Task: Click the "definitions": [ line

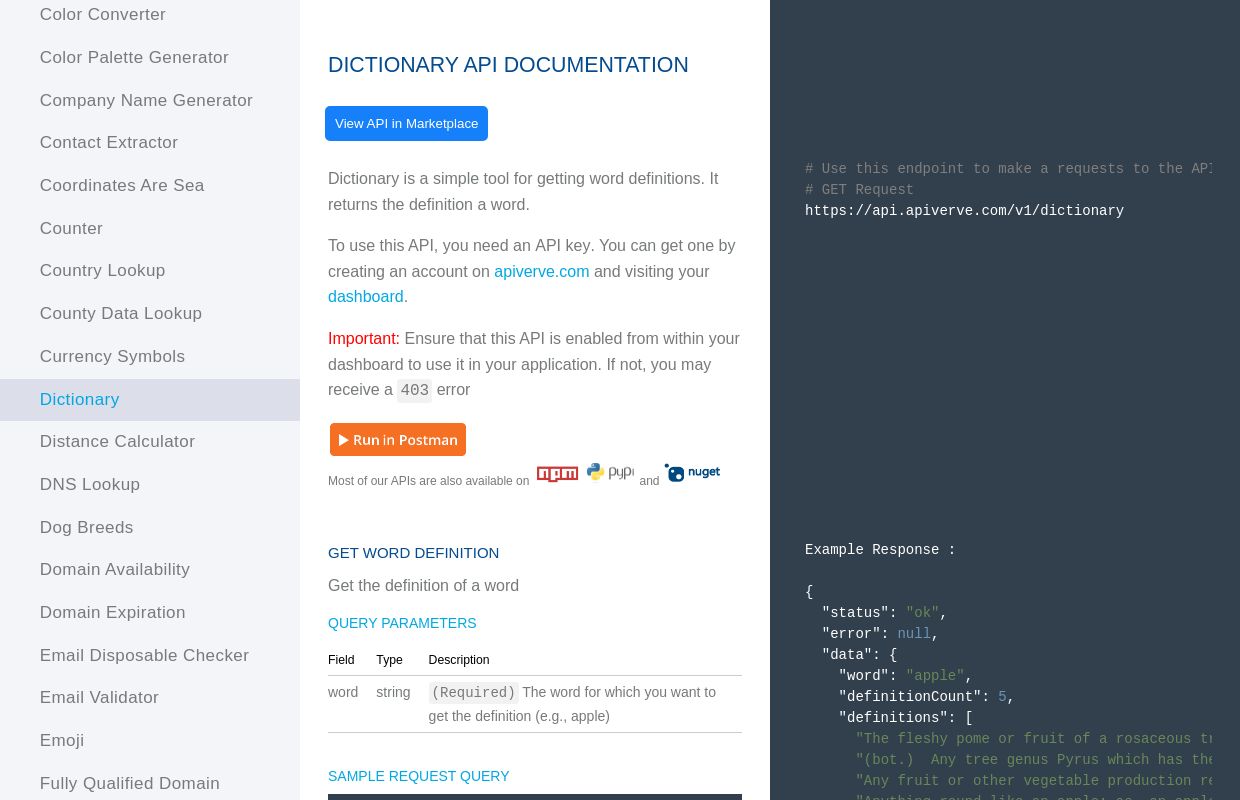Action: (x=905, y=718)
